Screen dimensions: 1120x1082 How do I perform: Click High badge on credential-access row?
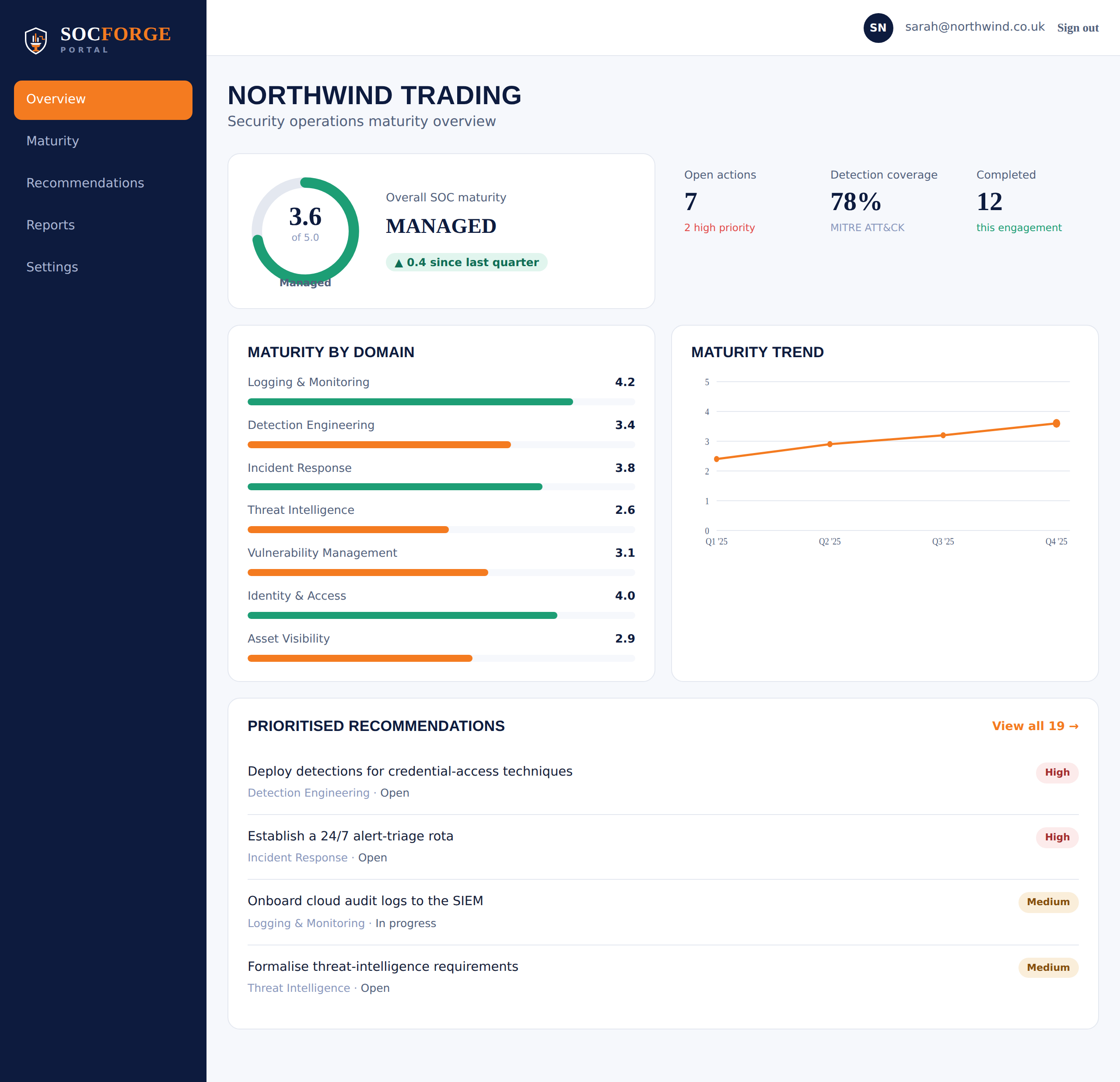click(x=1057, y=772)
